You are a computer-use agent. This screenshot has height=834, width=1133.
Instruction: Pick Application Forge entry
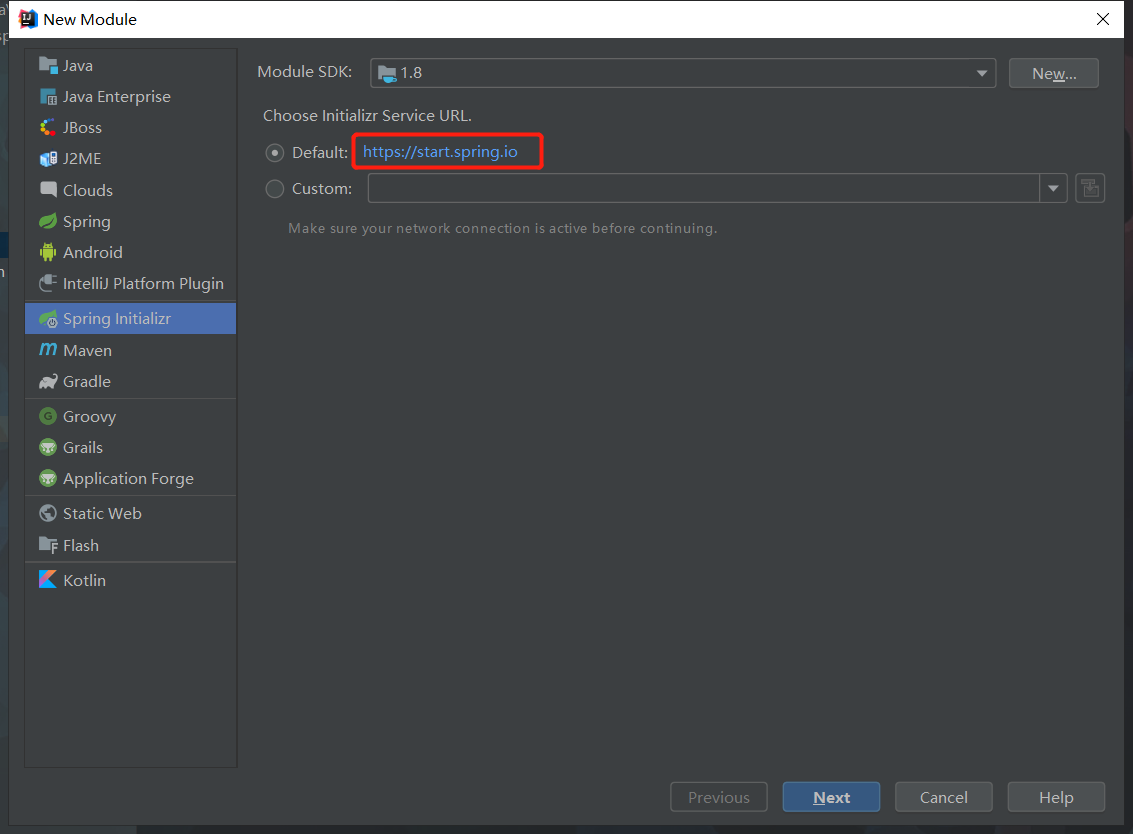click(130, 478)
